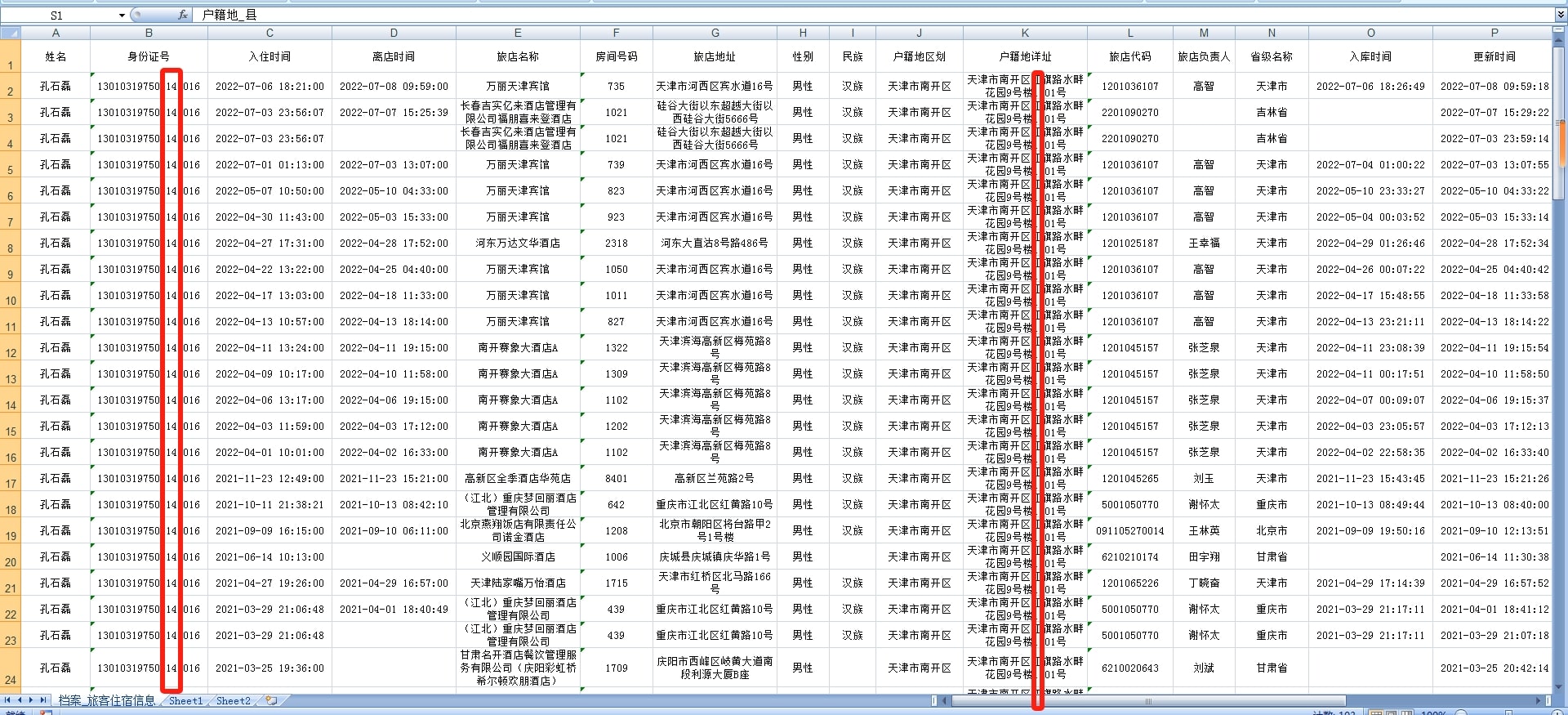The image size is (1568, 715).
Task: Click the formula bar showing 户籍地_县
Action: click(817, 15)
